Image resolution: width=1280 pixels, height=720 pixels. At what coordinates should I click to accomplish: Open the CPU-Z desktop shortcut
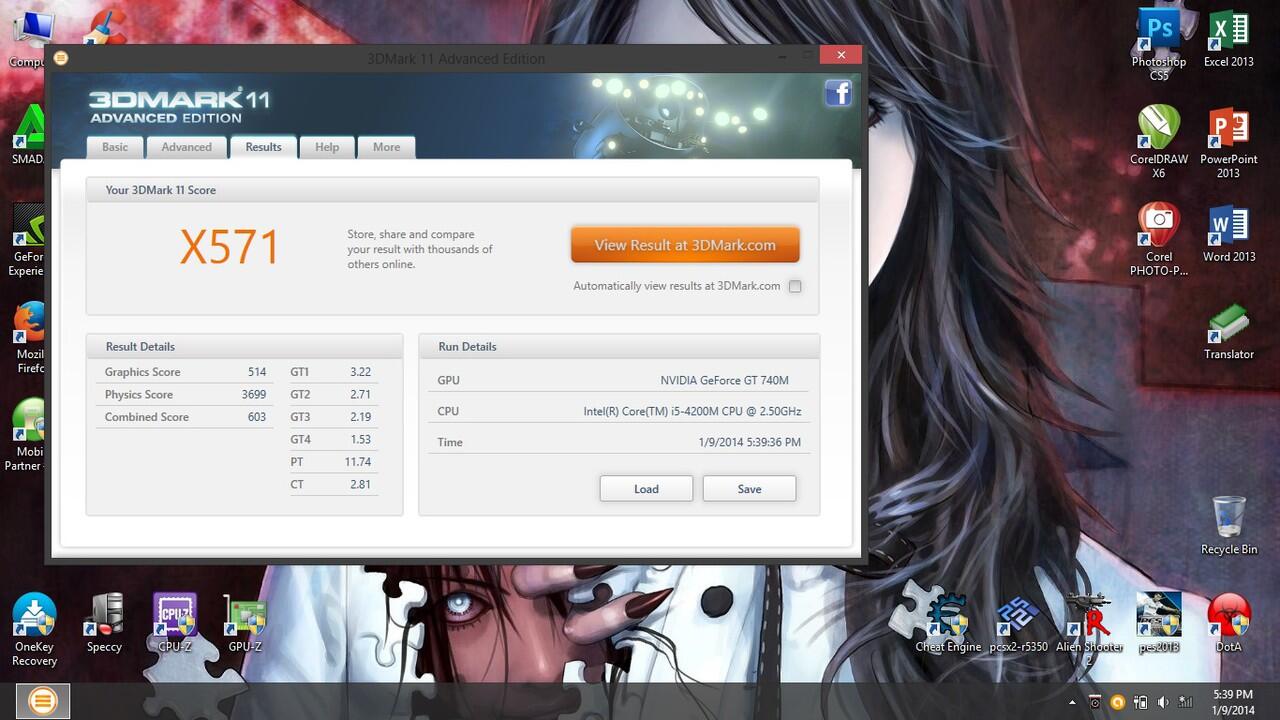pos(175,623)
